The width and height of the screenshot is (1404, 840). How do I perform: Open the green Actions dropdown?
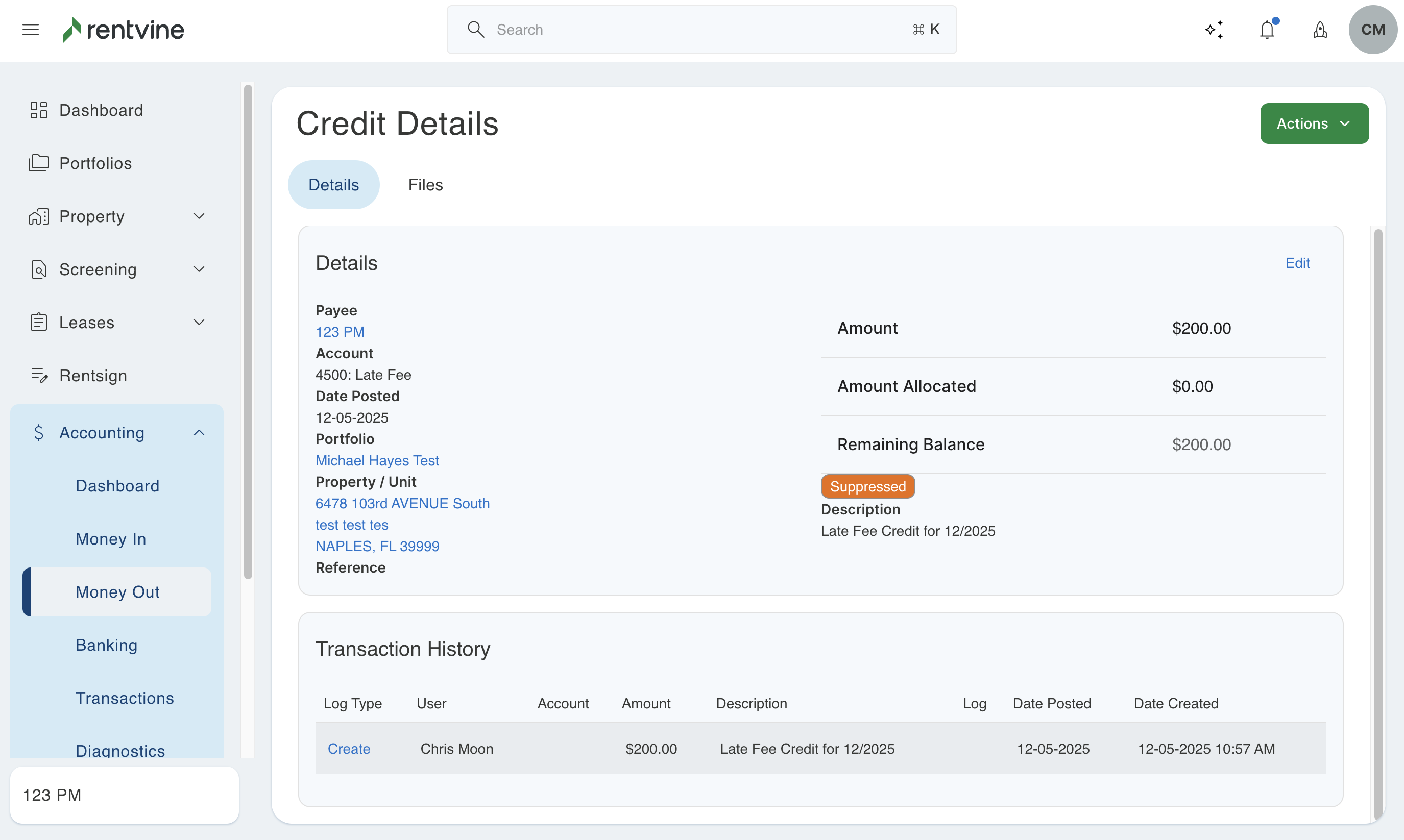1314,123
